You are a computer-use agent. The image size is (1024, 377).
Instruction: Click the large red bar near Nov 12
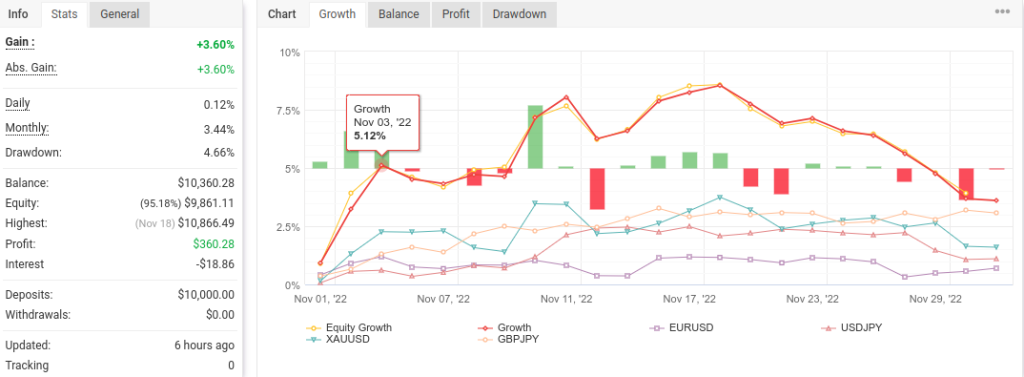[x=597, y=189]
